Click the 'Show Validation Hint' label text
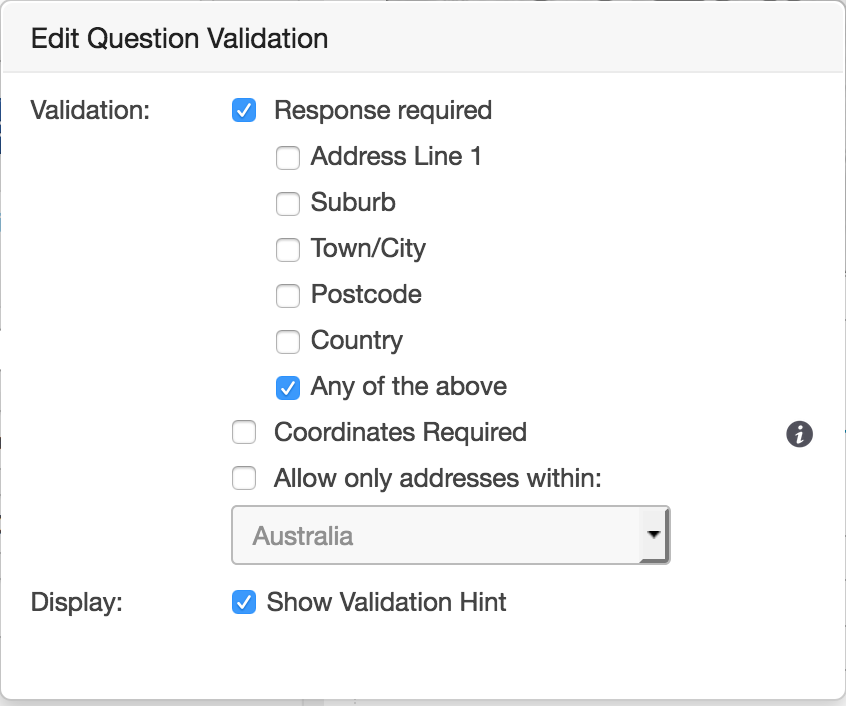 tap(386, 602)
